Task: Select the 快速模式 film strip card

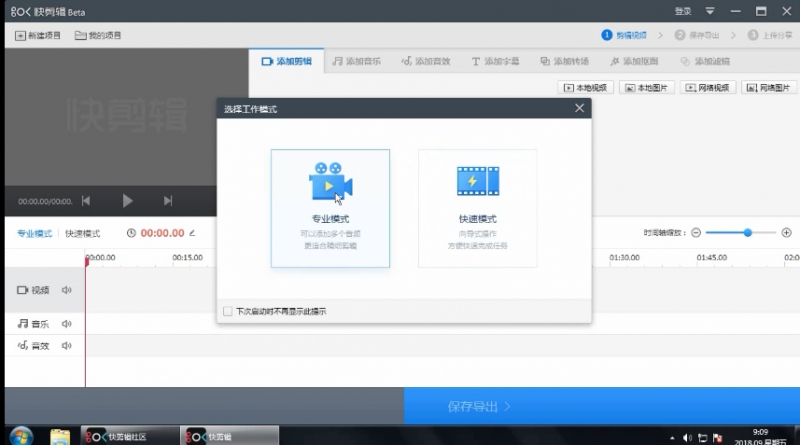Action: 478,208
